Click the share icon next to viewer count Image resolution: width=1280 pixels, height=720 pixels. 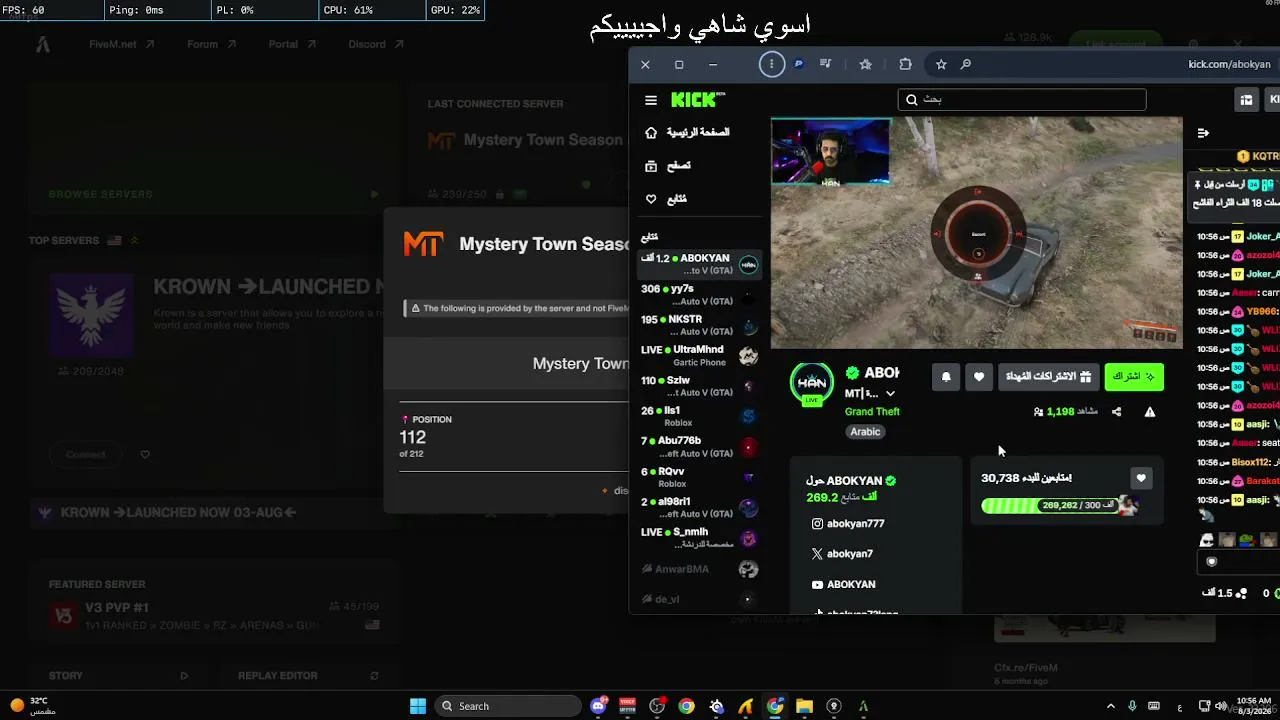pyautogui.click(x=1117, y=411)
